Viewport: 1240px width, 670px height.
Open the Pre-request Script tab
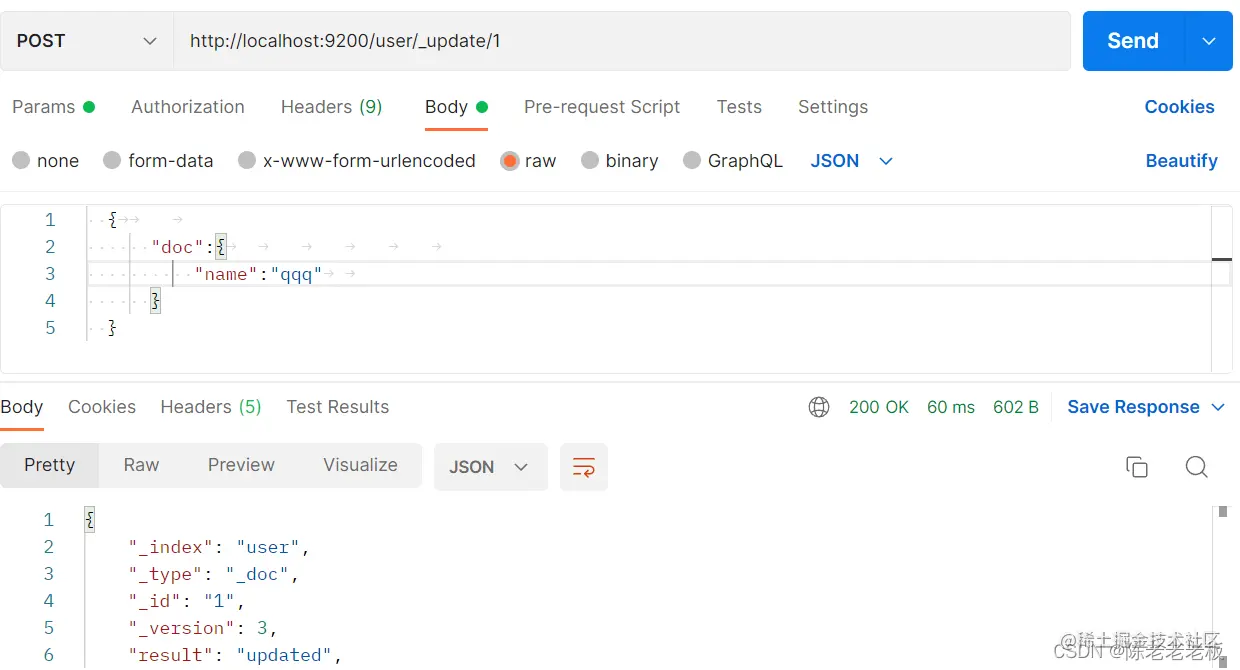coord(602,107)
